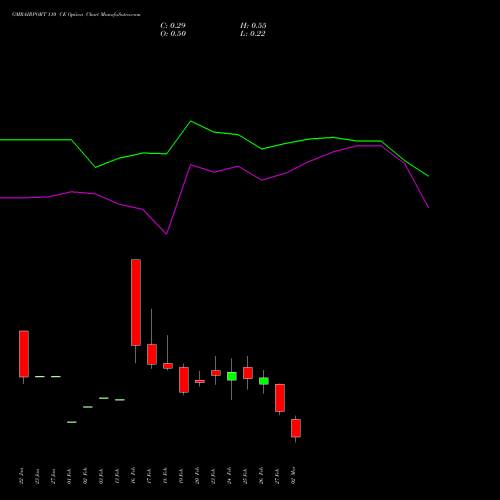This screenshot has width=500, height=500.
Task: Click the low value L: 0.22
Action: [x=253, y=34]
